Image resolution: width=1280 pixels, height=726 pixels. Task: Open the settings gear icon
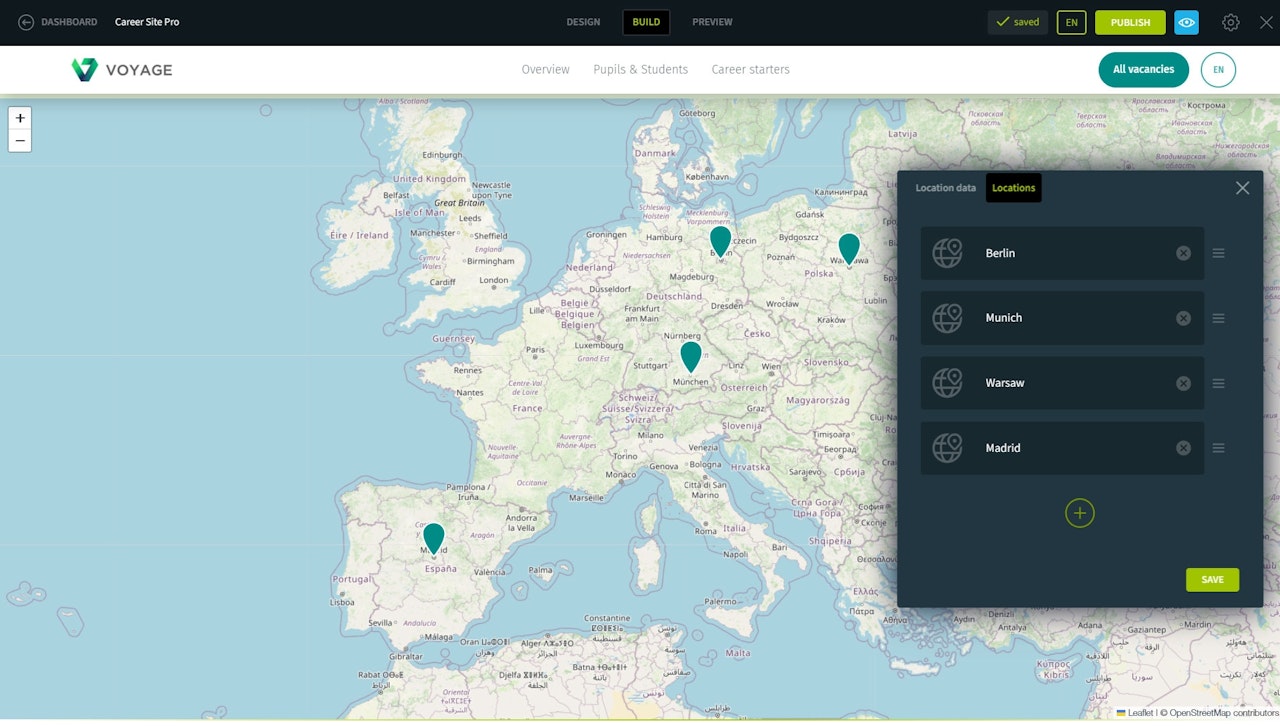click(1231, 22)
